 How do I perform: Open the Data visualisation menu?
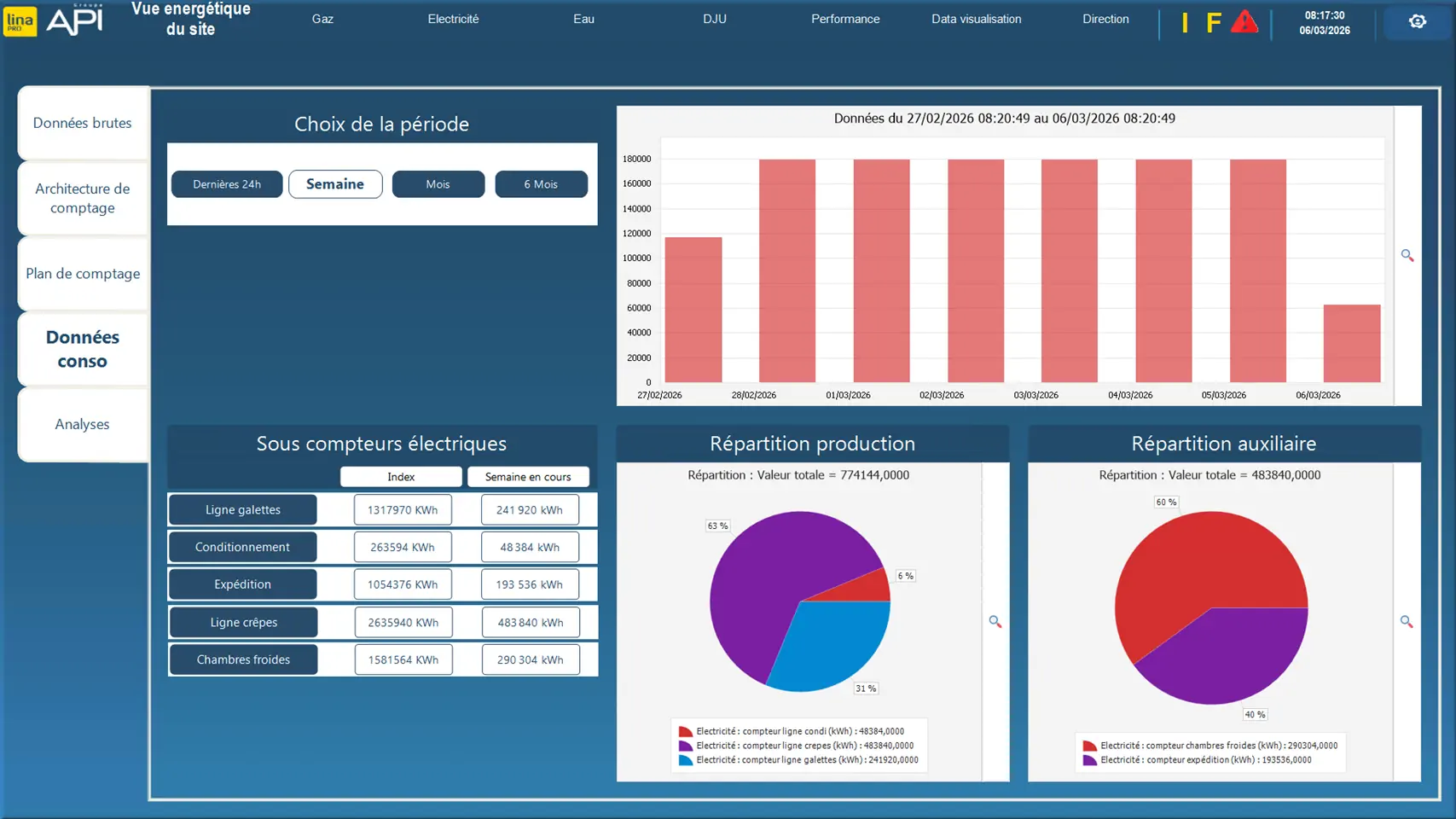pos(976,19)
